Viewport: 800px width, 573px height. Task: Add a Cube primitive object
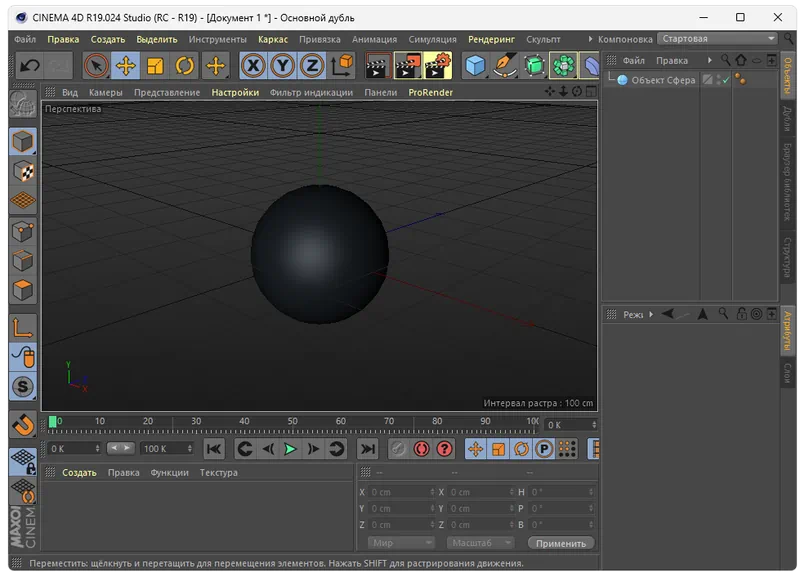(475, 65)
